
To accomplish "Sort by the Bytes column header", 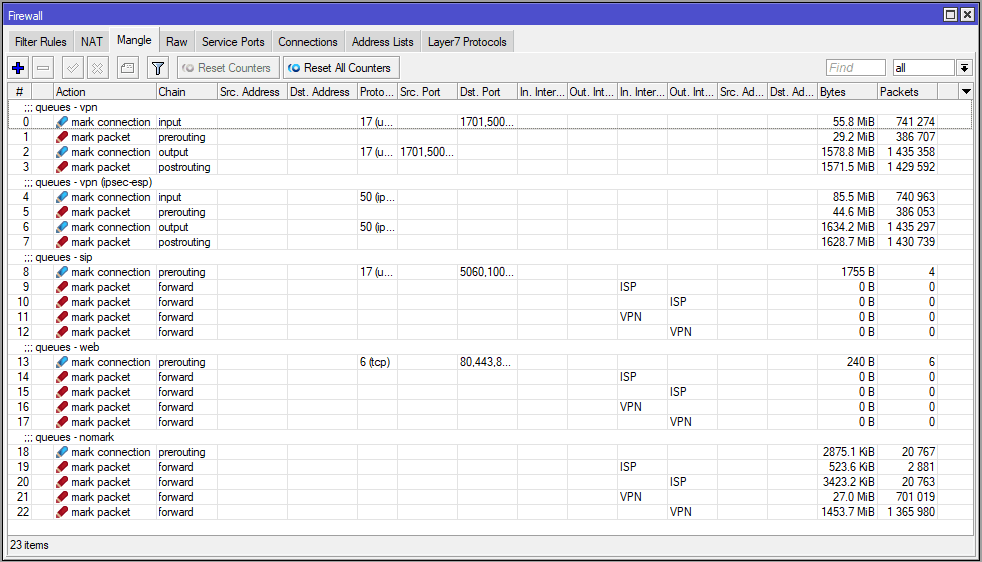I will pos(846,92).
